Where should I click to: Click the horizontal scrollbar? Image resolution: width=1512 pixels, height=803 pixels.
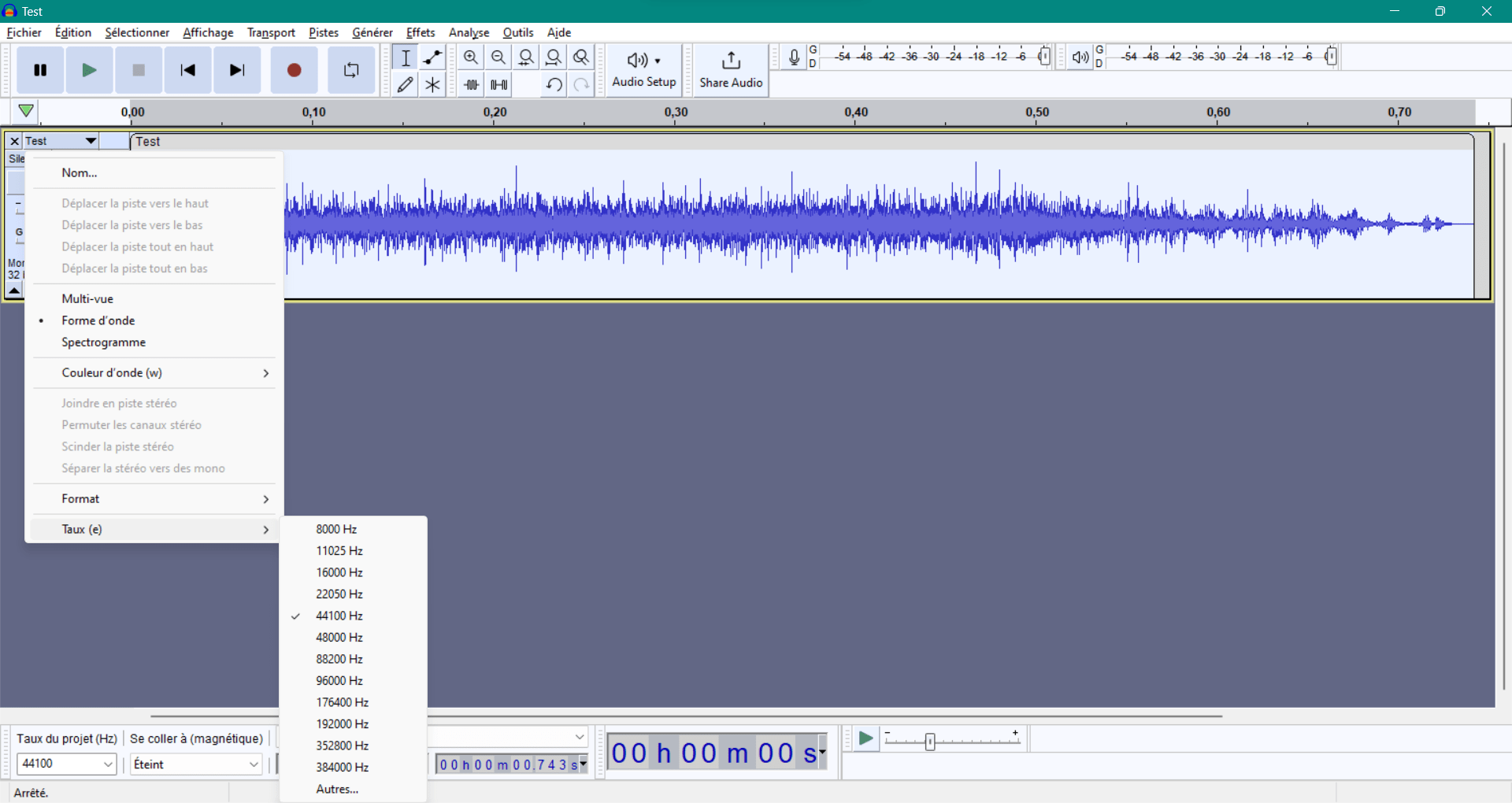pyautogui.click(x=685, y=716)
